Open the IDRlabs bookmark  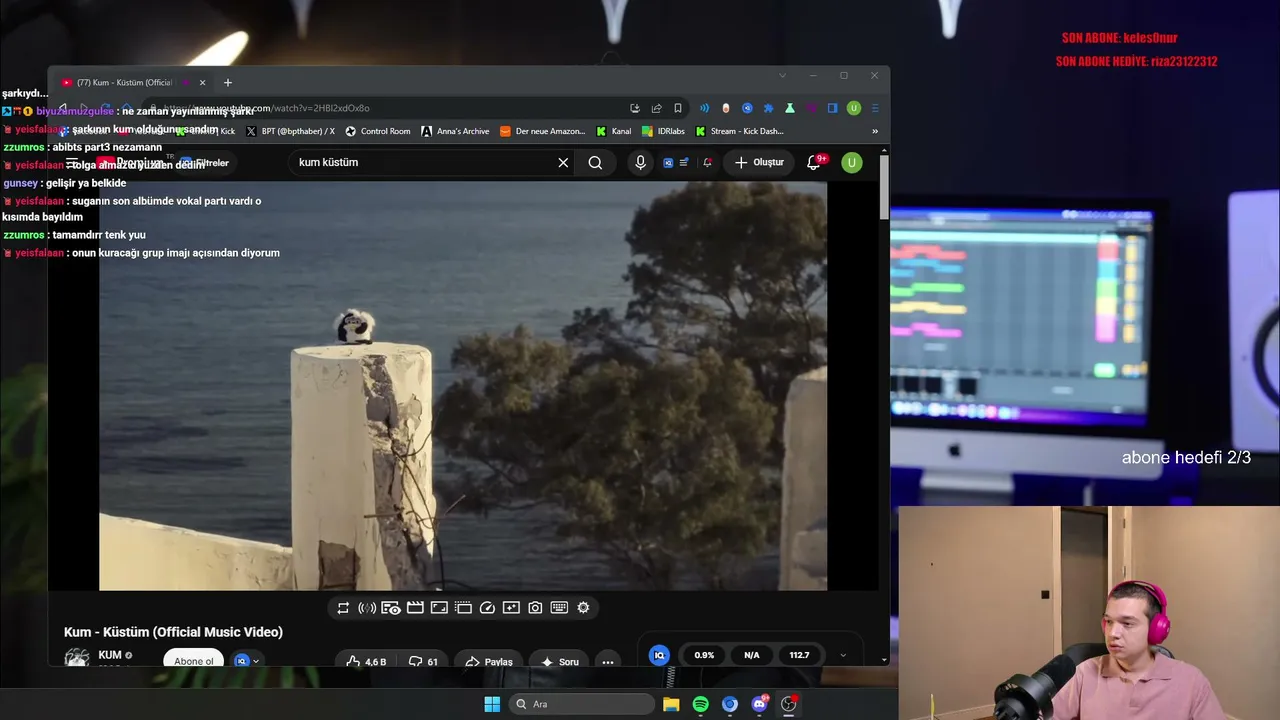pos(664,131)
